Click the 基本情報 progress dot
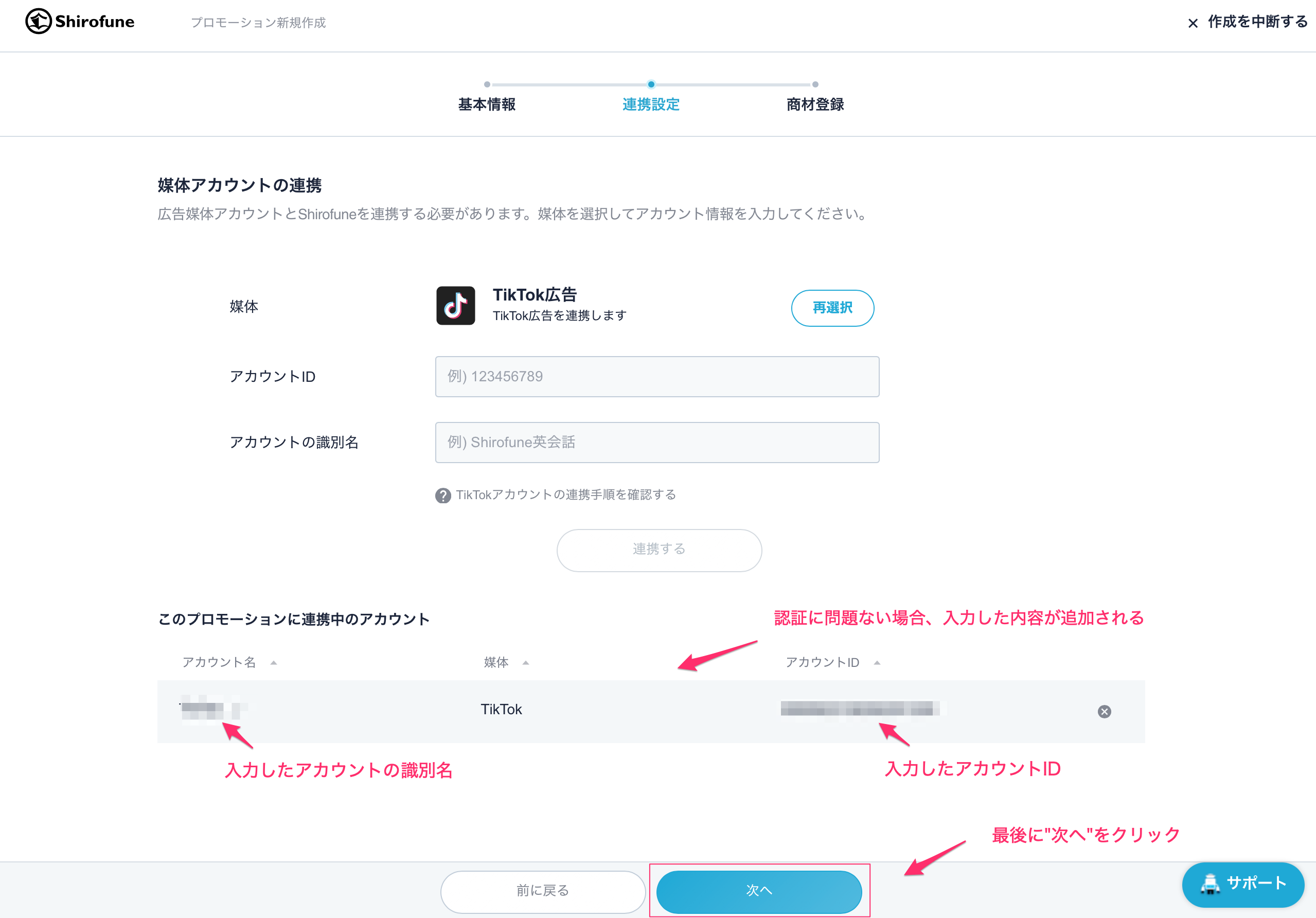Viewport: 1316px width, 918px height. tap(487, 84)
